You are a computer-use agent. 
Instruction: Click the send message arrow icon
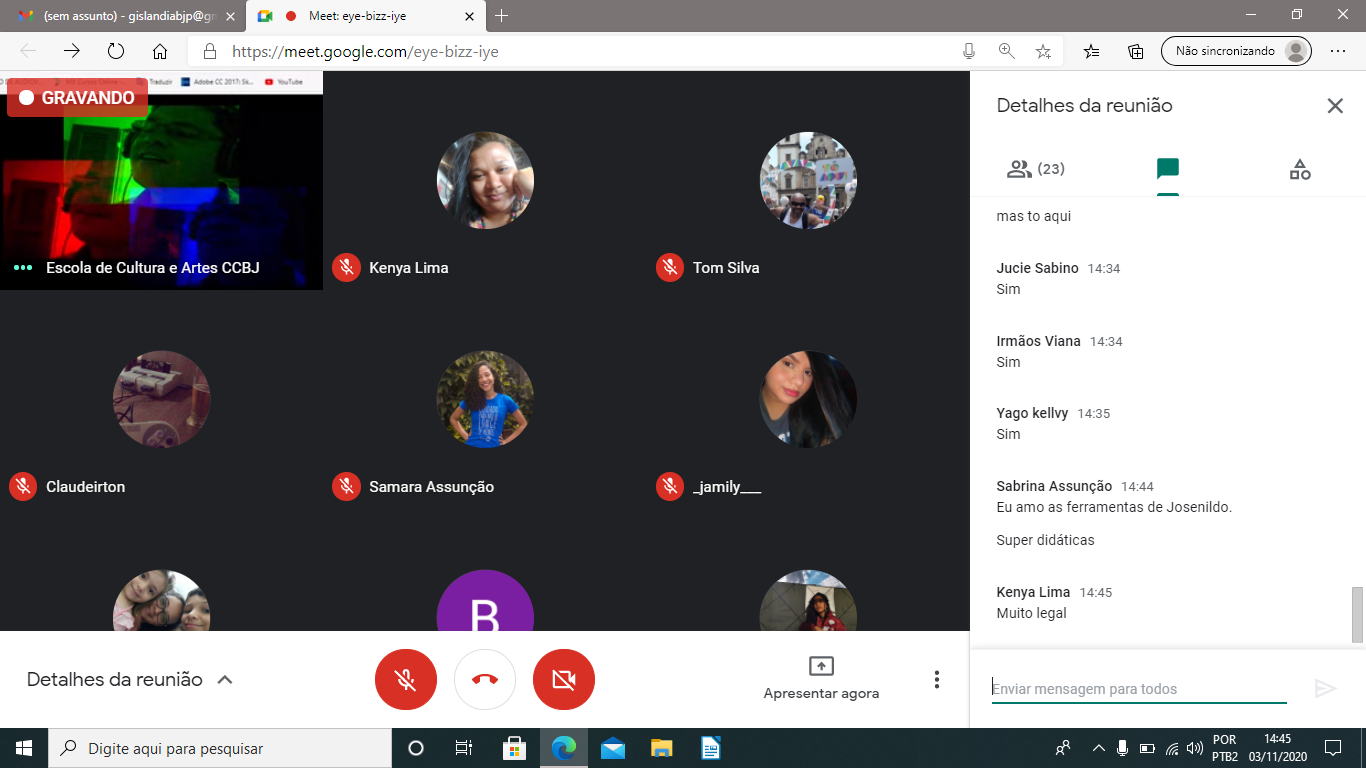pos(1325,688)
